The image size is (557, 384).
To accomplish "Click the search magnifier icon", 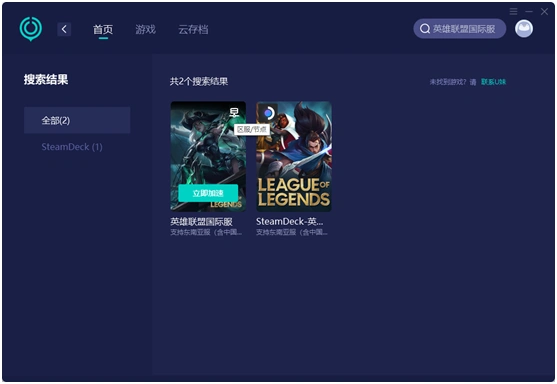I will [425, 29].
